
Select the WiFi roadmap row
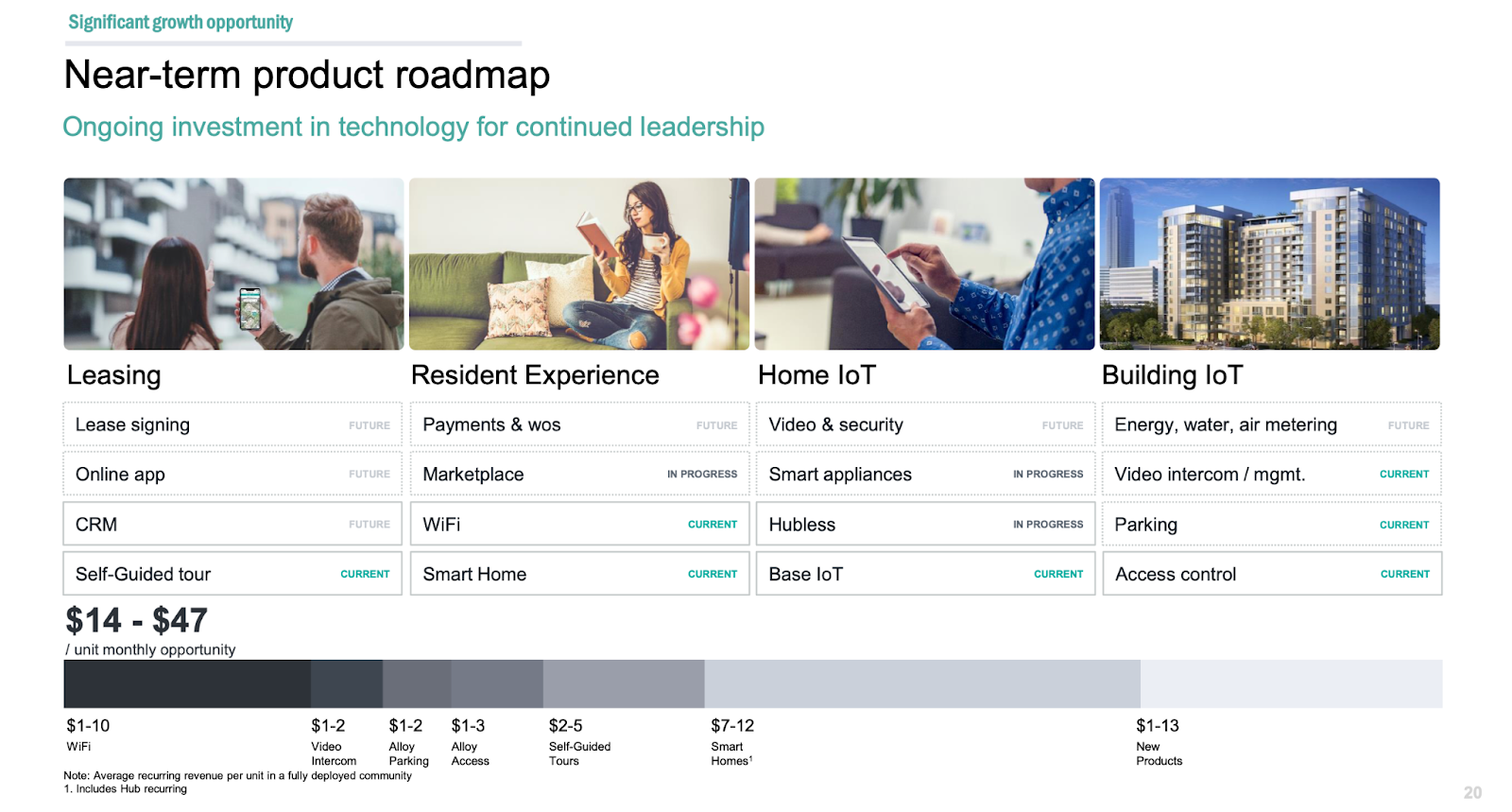pos(579,524)
